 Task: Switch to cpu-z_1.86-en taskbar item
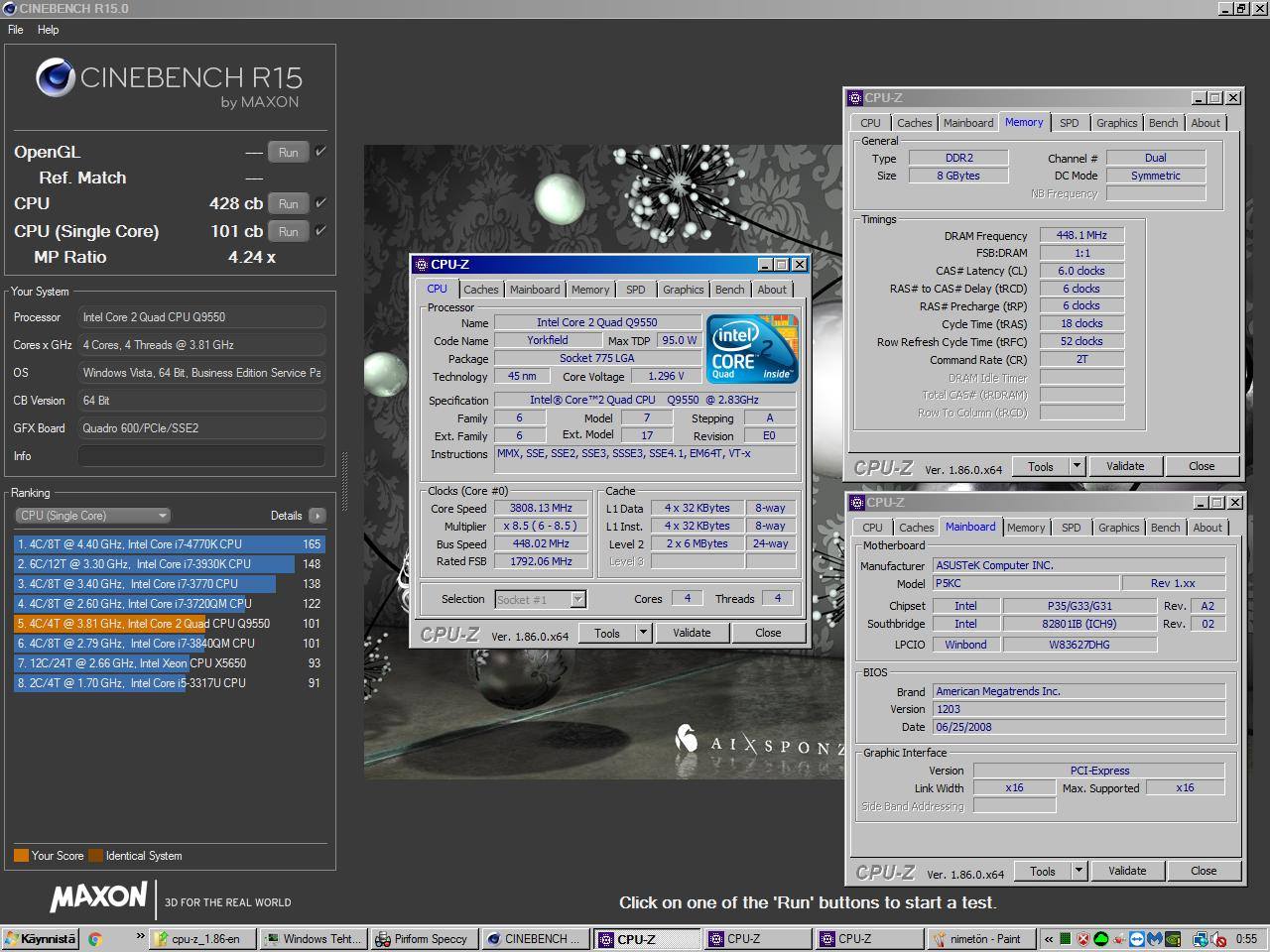[203, 939]
